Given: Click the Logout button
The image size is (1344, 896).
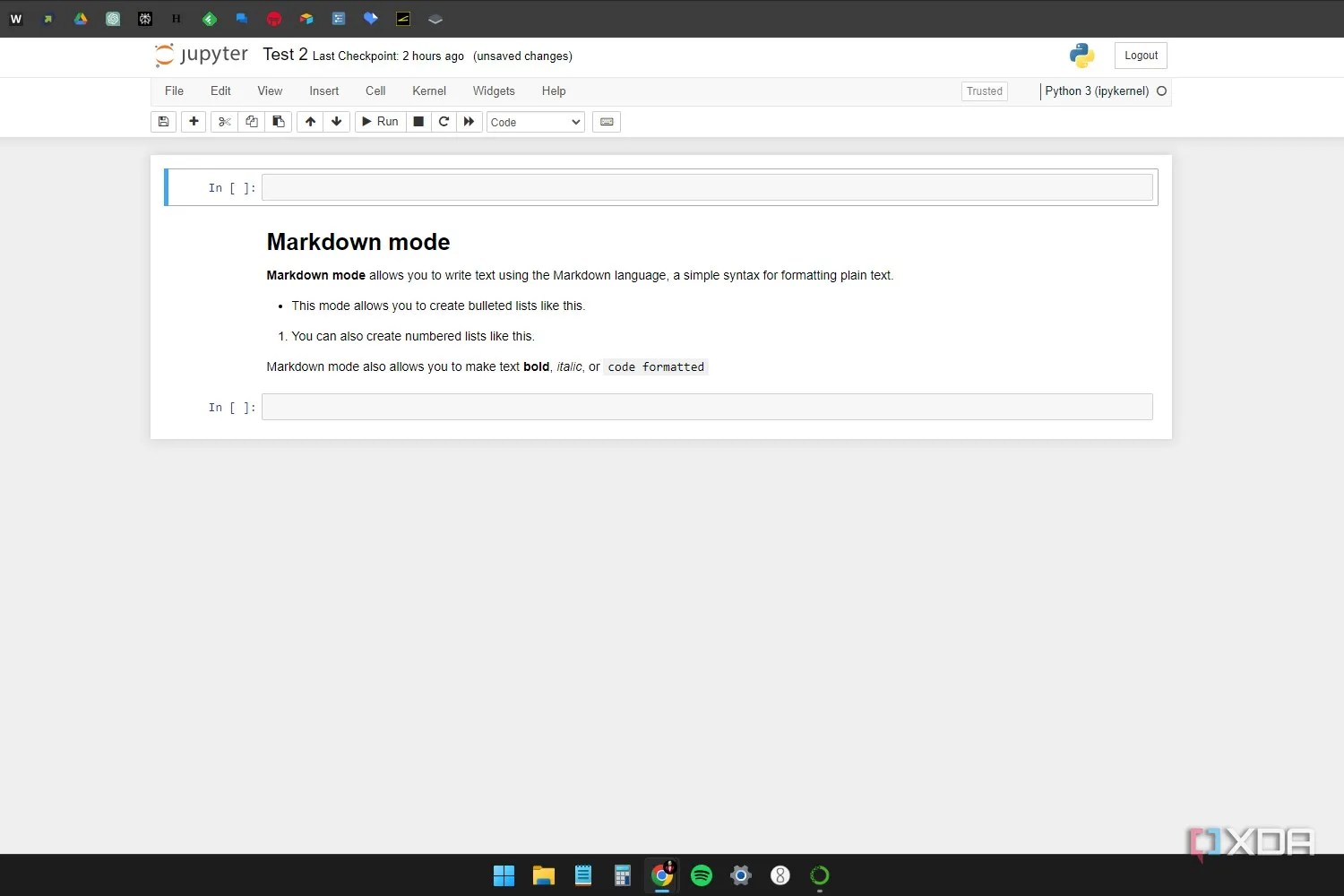Looking at the screenshot, I should click(x=1140, y=55).
